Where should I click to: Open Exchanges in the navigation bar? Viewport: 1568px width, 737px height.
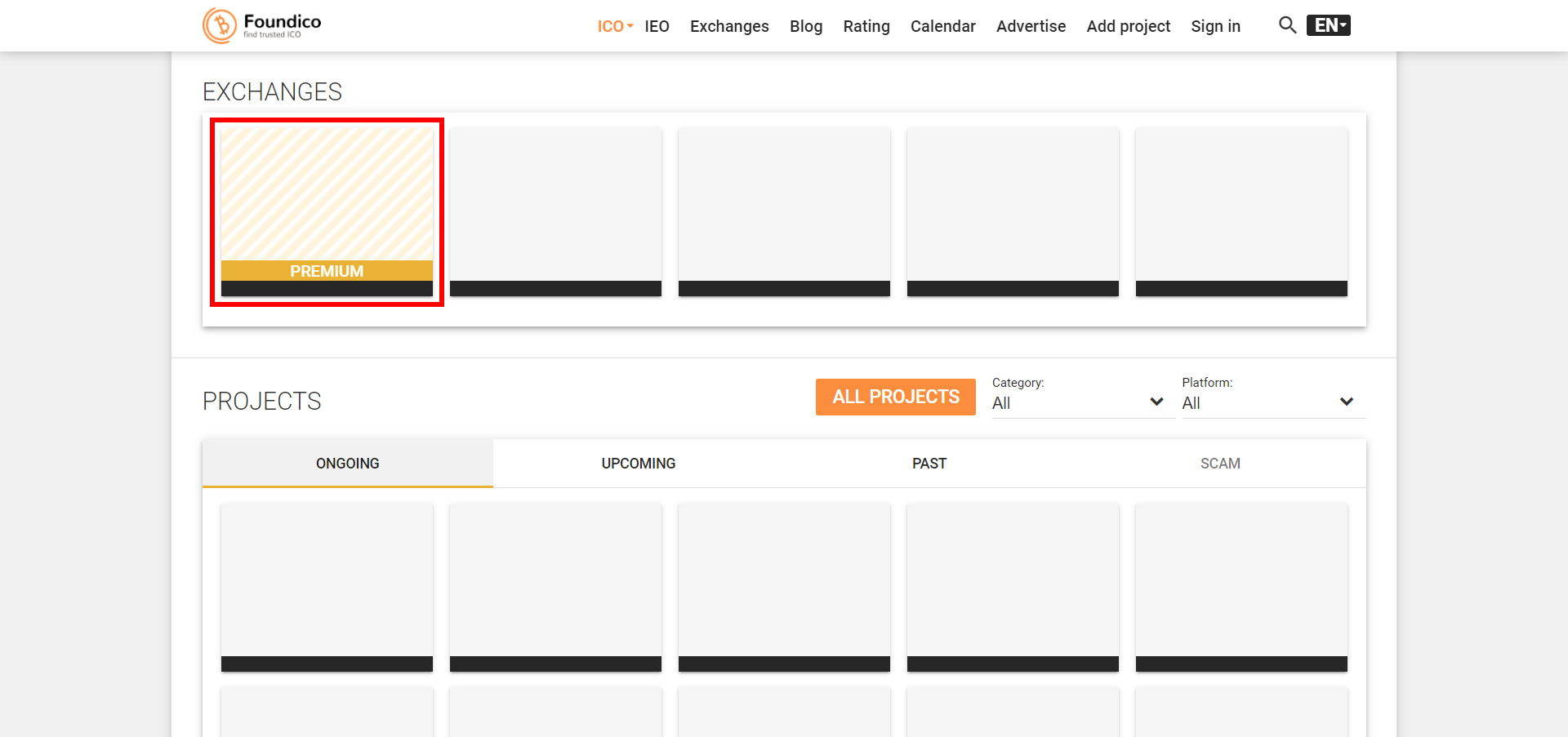(x=729, y=26)
